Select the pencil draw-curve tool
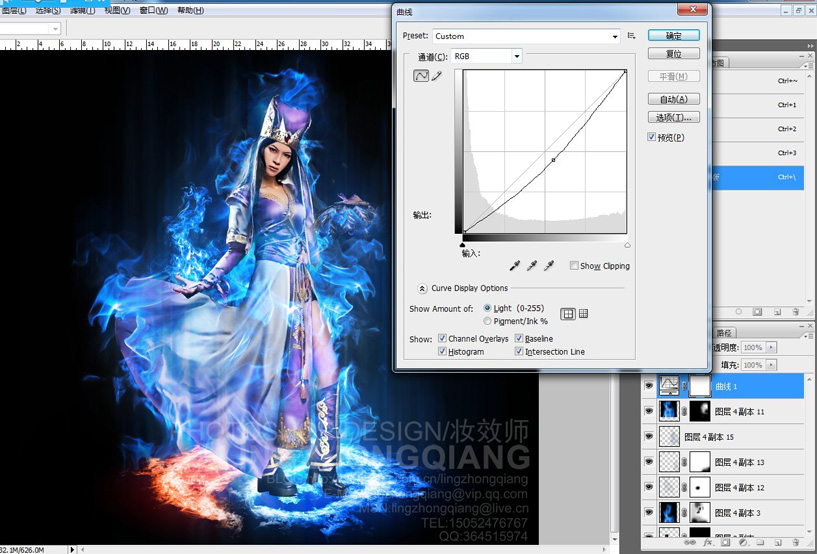 pyautogui.click(x=437, y=76)
